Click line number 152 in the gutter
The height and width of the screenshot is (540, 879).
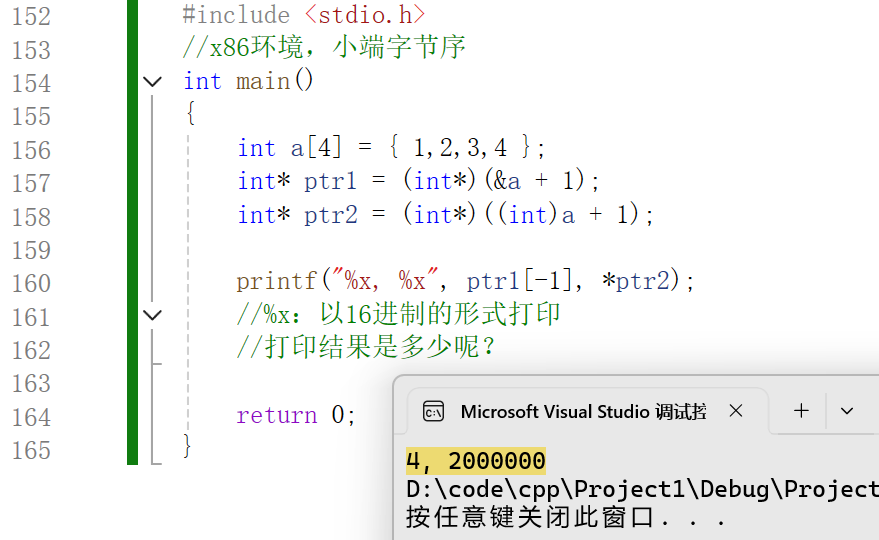point(31,16)
